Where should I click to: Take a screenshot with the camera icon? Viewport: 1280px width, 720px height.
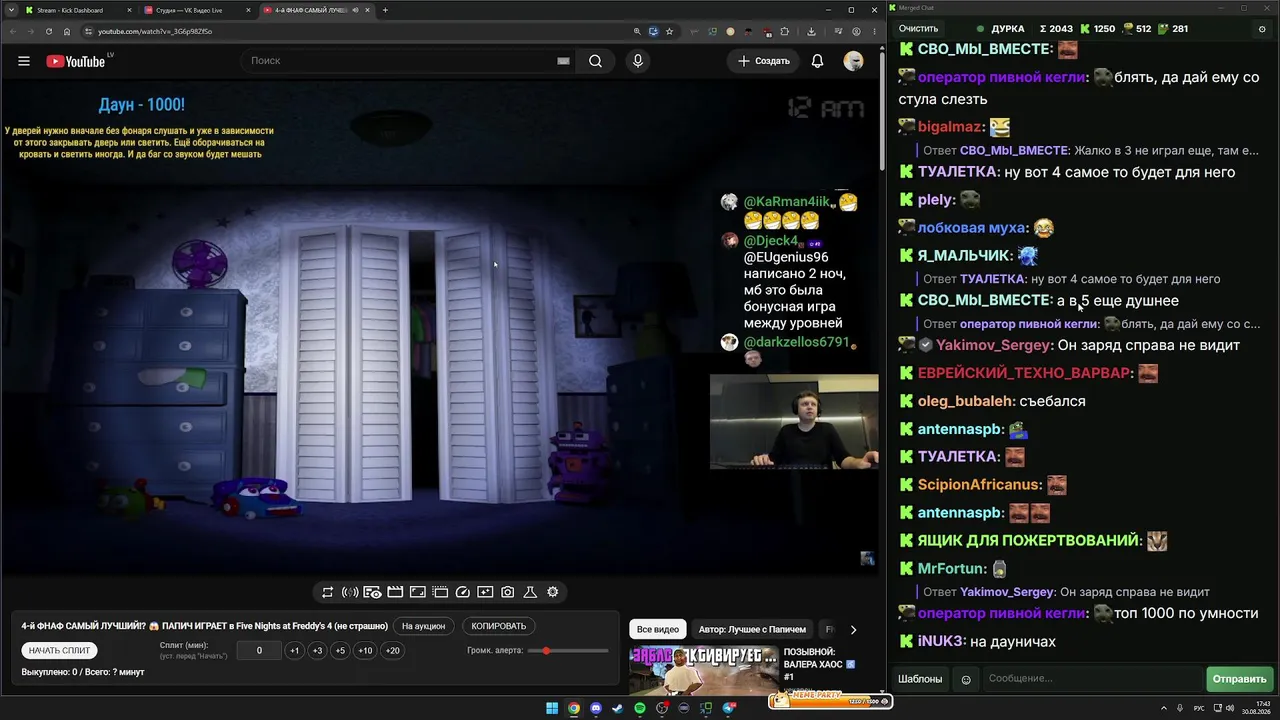pos(508,592)
